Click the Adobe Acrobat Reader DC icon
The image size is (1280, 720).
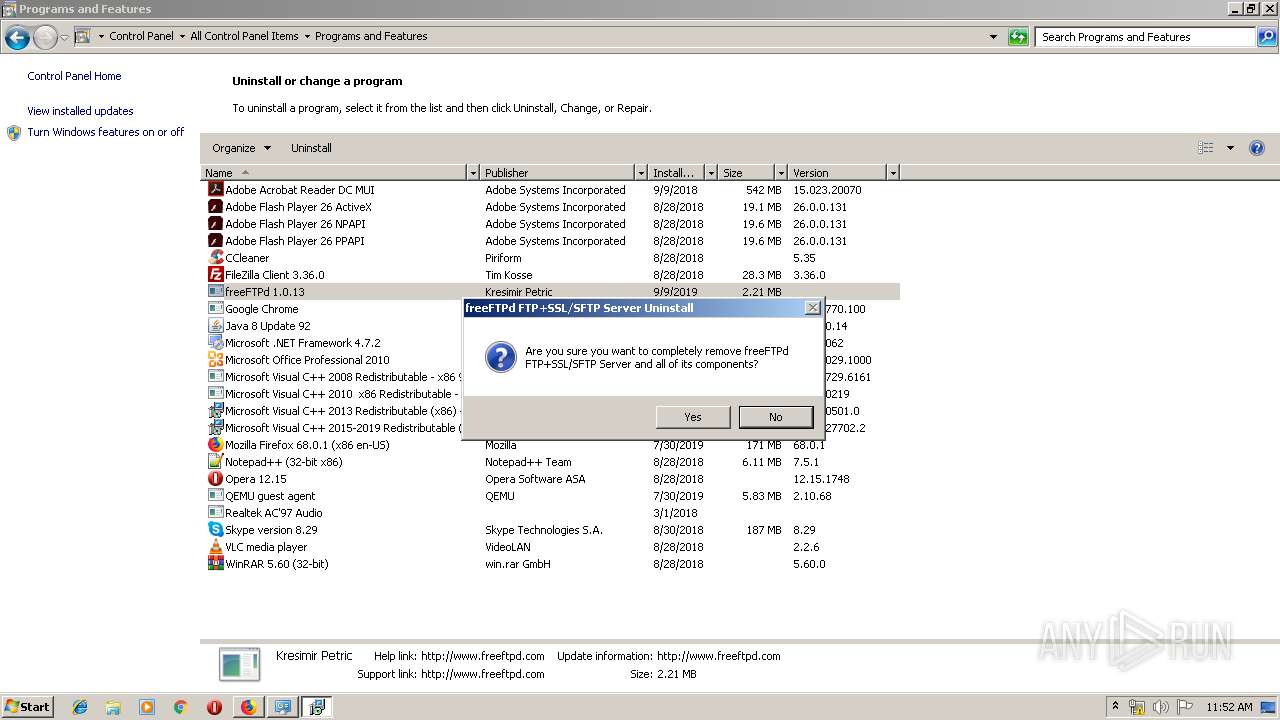click(x=215, y=189)
